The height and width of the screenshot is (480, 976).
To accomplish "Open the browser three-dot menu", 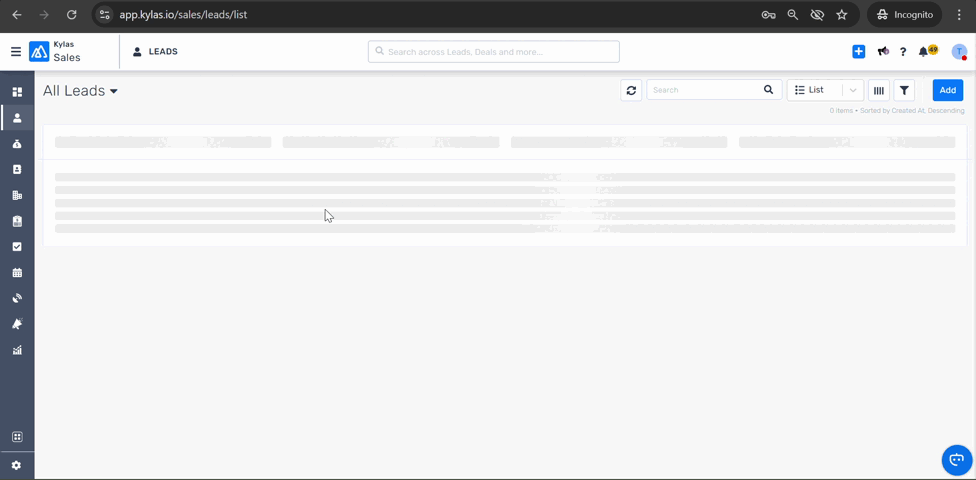I will [x=959, y=14].
